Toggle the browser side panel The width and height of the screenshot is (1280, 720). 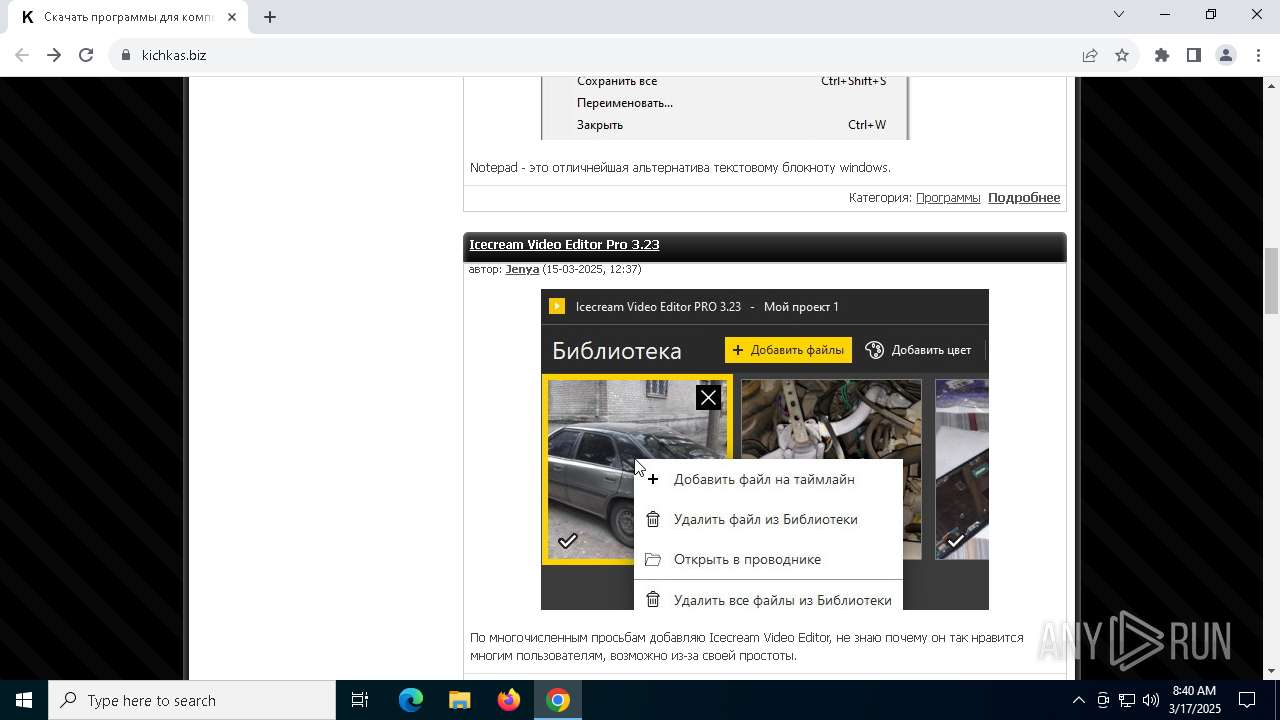[1194, 55]
